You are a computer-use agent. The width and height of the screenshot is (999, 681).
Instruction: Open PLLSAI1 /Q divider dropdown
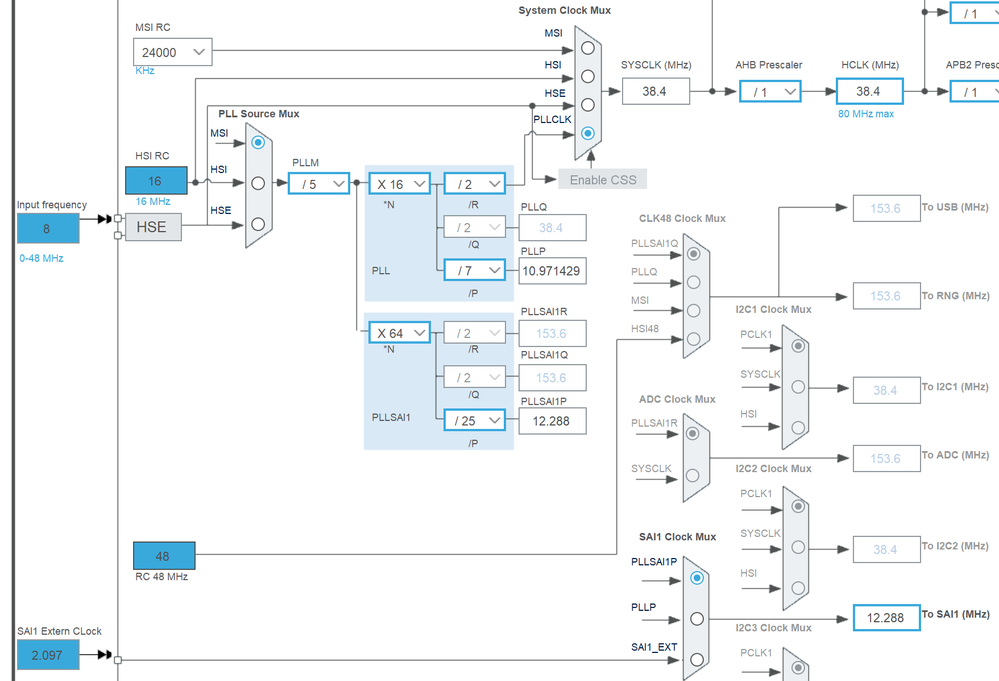475,377
